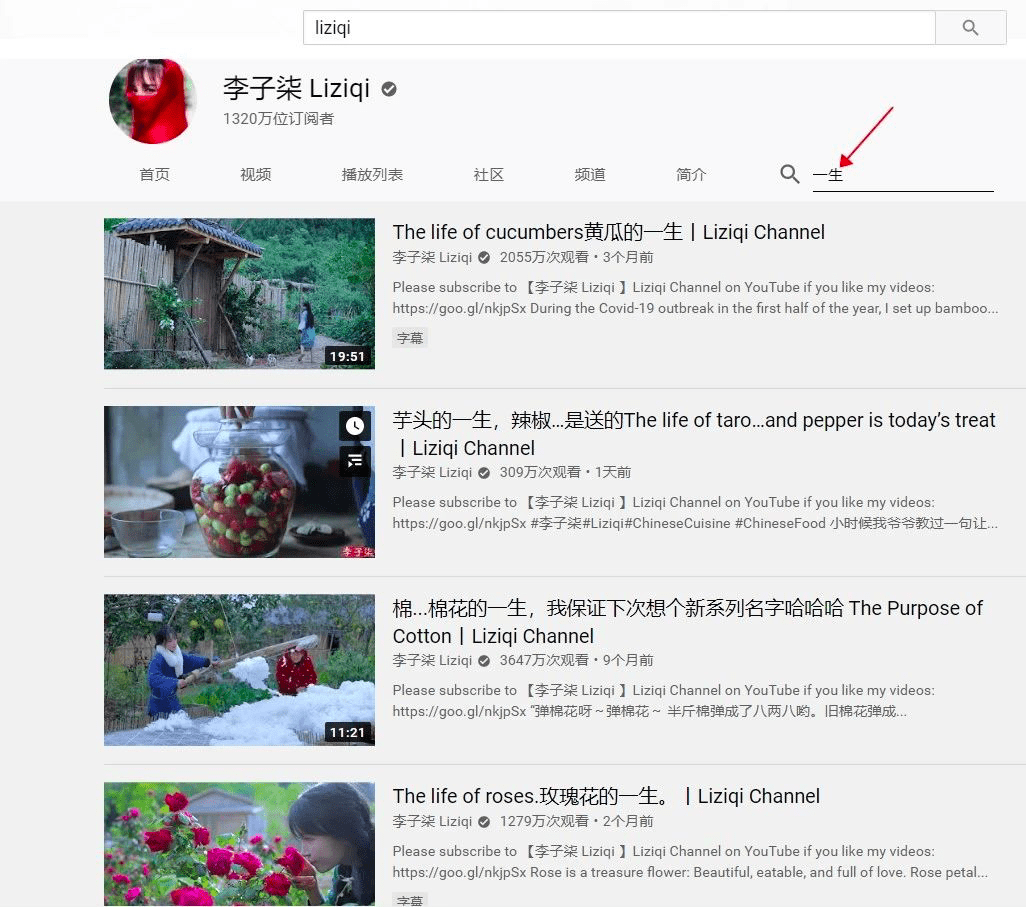Click verified checkmark under roses video
This screenshot has width=1026, height=907.
(484, 822)
